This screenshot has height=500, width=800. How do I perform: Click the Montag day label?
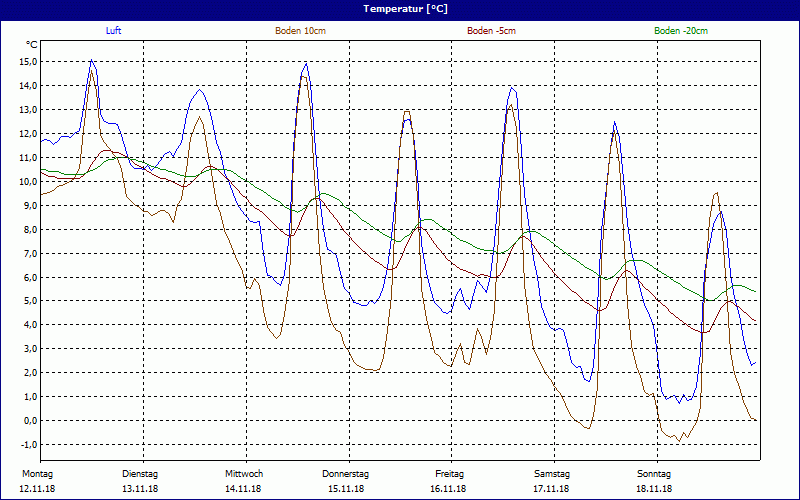coord(37,474)
